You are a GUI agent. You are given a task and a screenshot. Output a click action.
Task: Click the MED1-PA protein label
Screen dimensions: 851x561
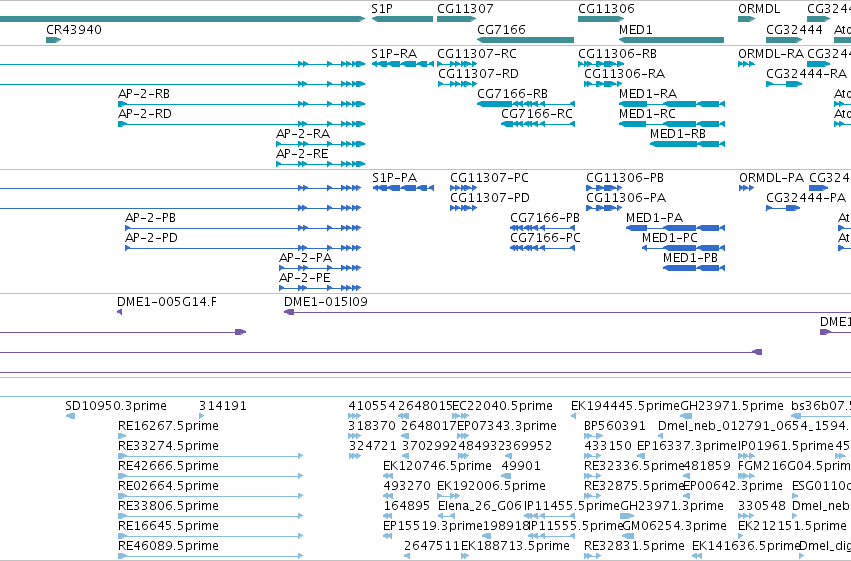[x=654, y=218]
